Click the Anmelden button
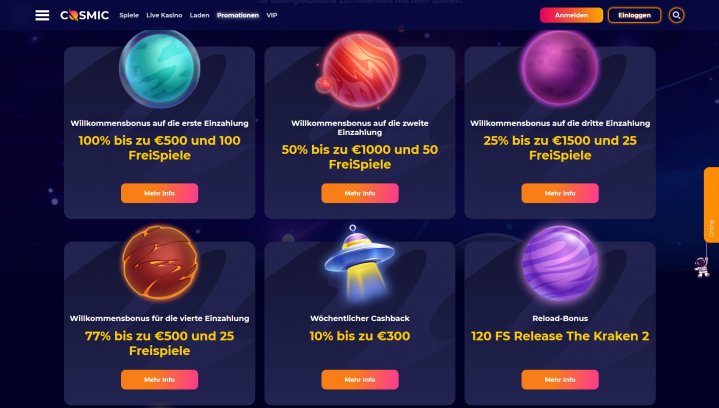 click(571, 15)
